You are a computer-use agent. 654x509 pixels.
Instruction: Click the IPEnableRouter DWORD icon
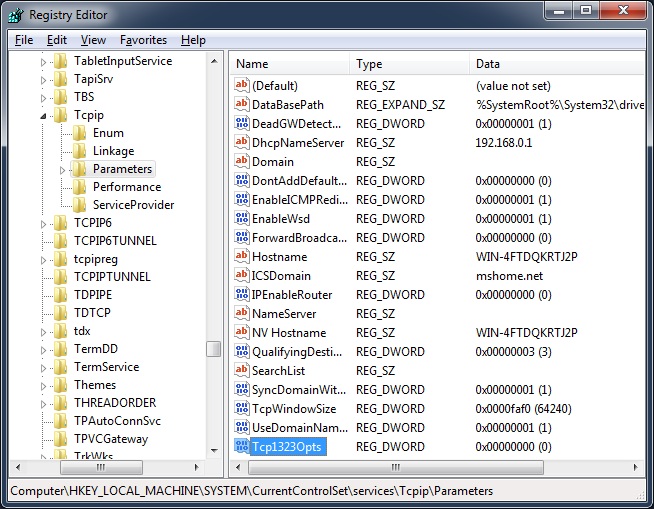[x=242, y=294]
